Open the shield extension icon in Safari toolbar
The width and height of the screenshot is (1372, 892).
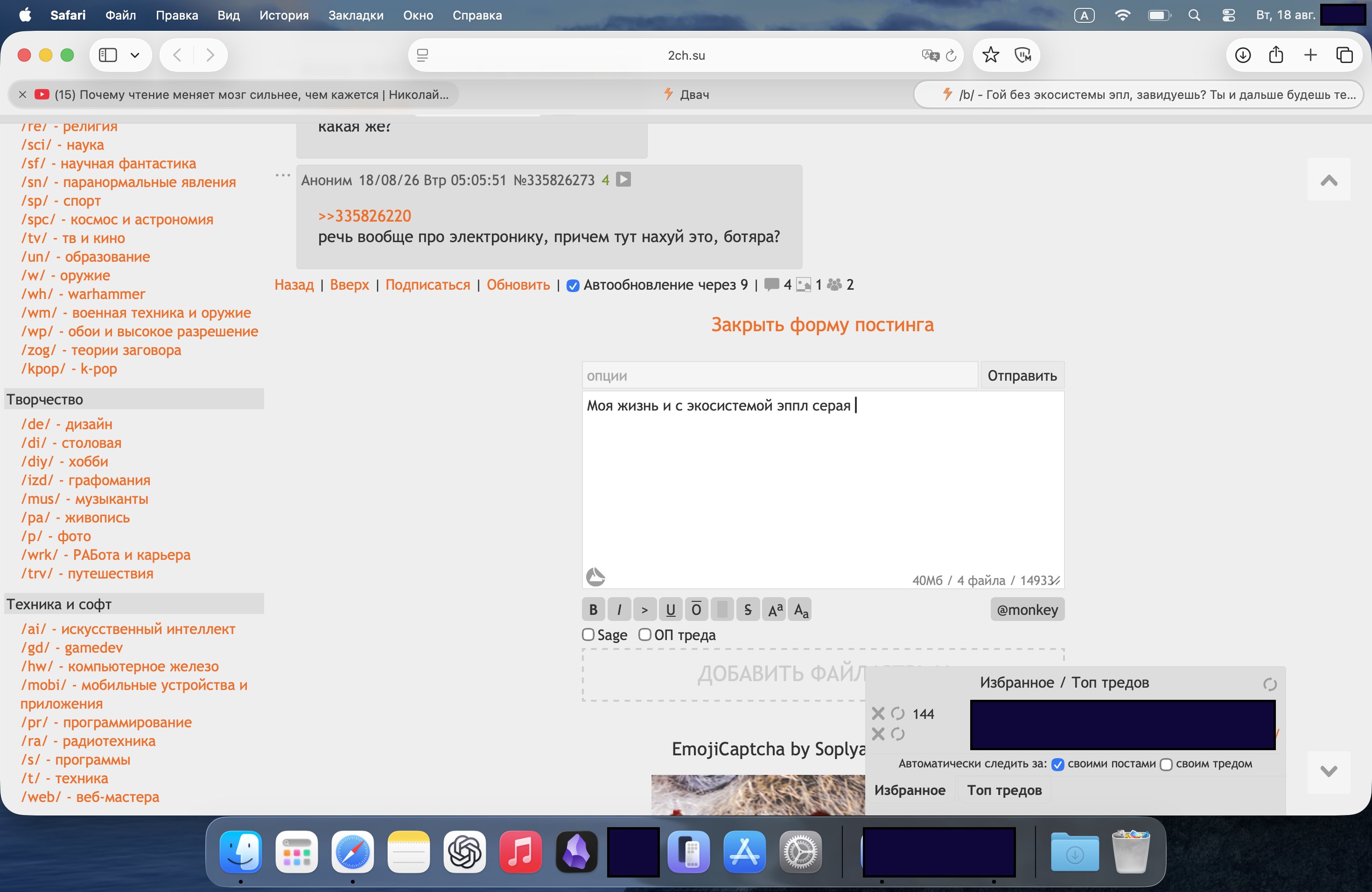pos(1022,56)
